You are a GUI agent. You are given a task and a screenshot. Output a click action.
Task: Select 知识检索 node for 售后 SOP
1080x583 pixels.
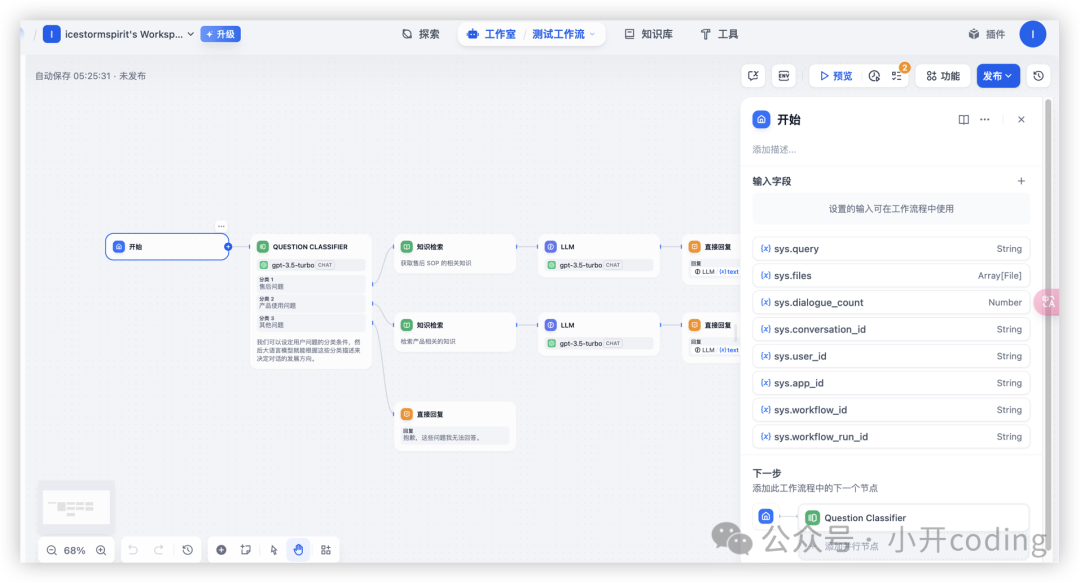[455, 254]
